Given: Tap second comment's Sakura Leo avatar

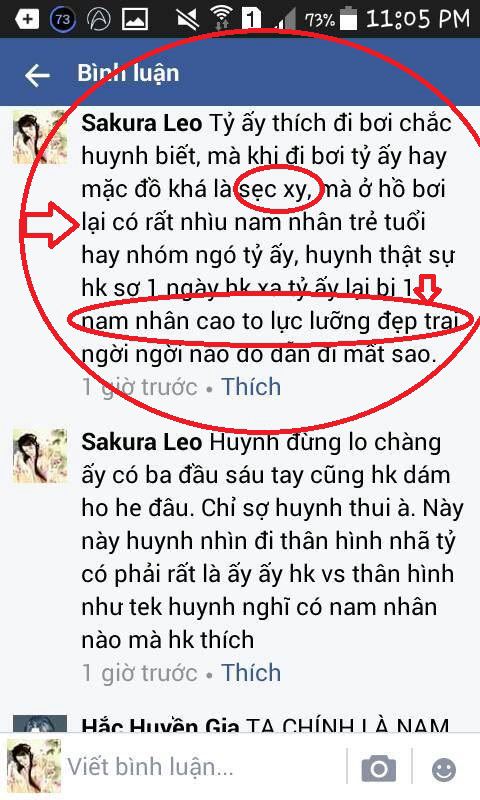Looking at the screenshot, I should pos(40,456).
